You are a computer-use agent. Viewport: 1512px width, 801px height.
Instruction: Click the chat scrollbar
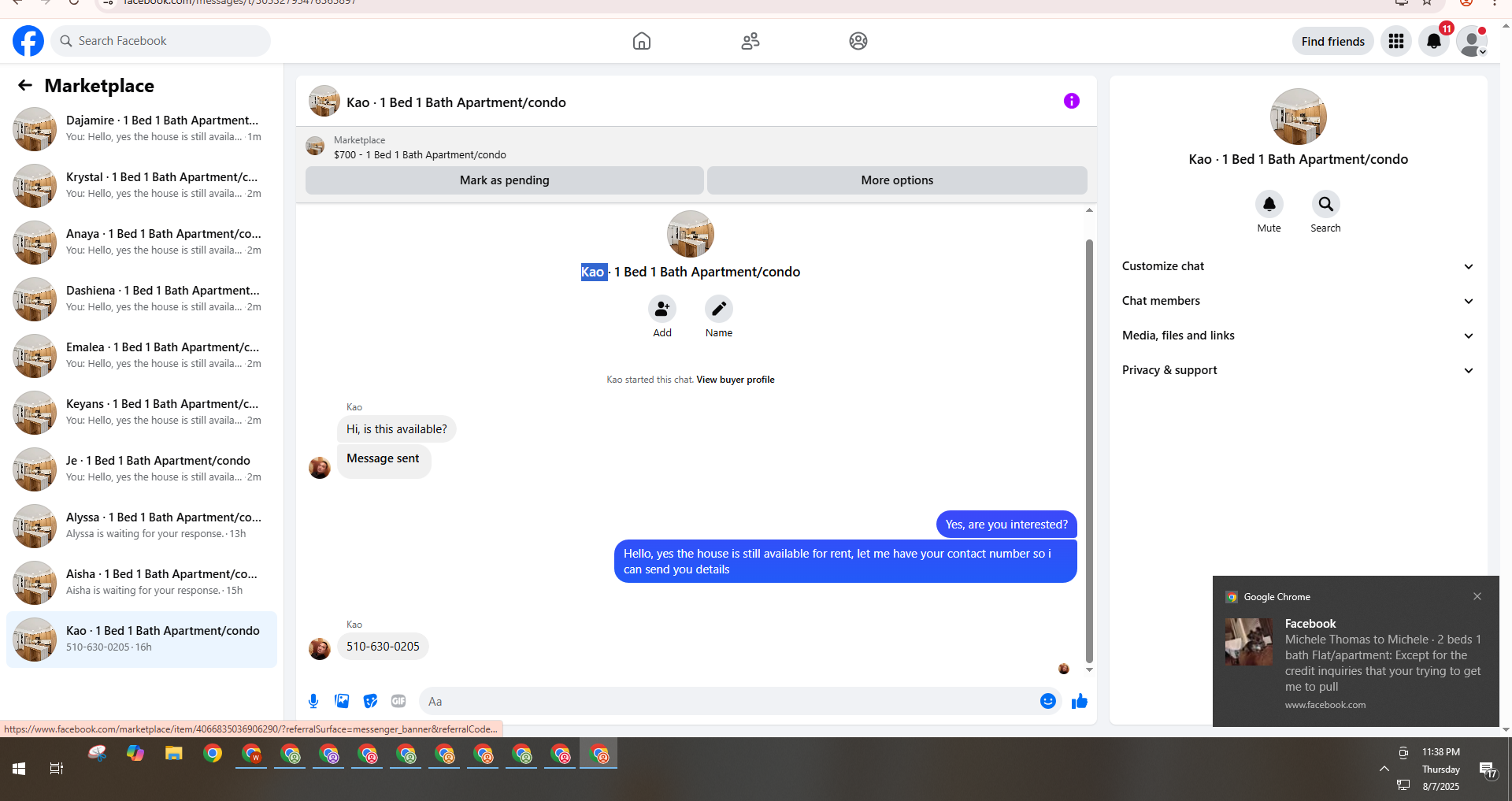1089,451
